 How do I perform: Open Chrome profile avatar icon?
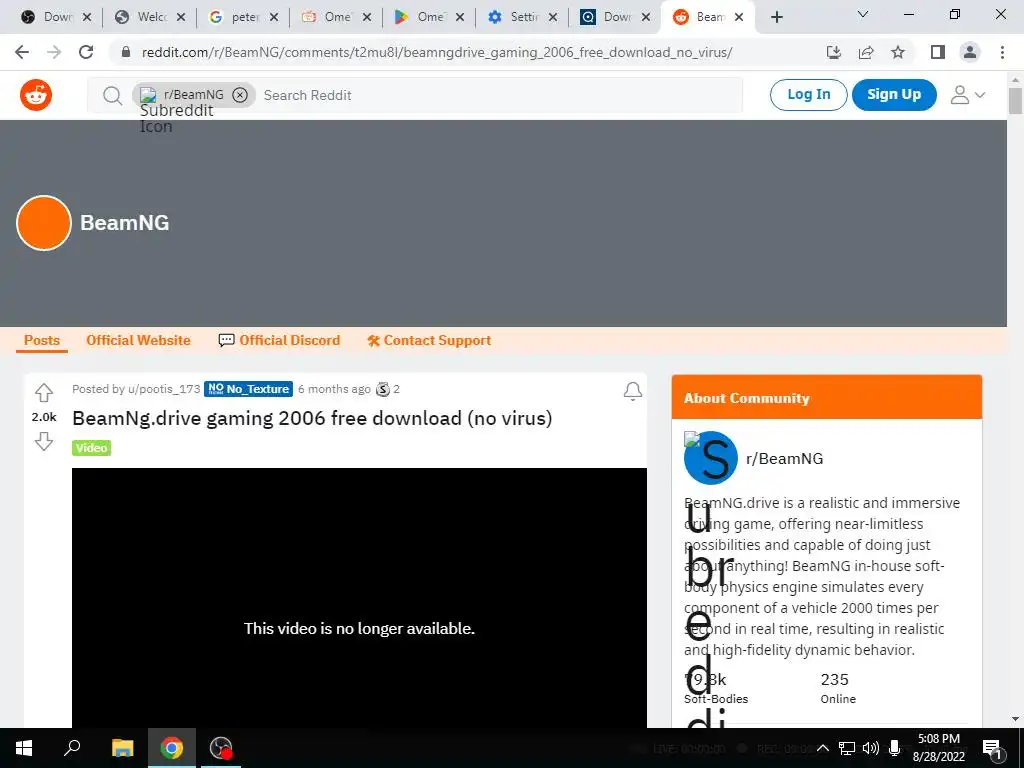tap(970, 52)
